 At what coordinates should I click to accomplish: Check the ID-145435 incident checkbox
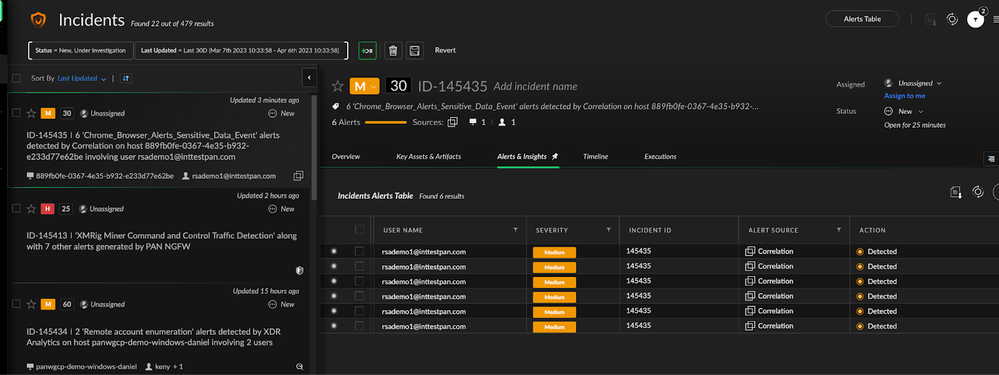(17, 113)
